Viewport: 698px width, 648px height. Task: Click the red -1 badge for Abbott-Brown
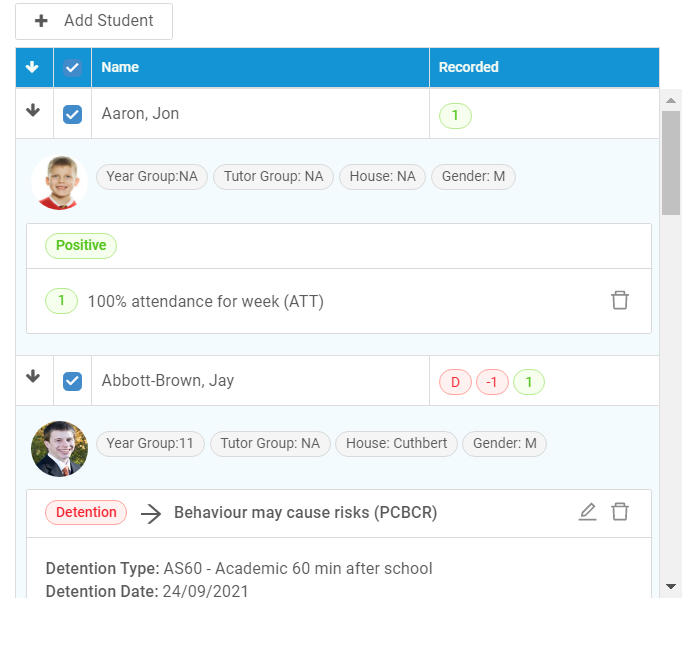[492, 382]
